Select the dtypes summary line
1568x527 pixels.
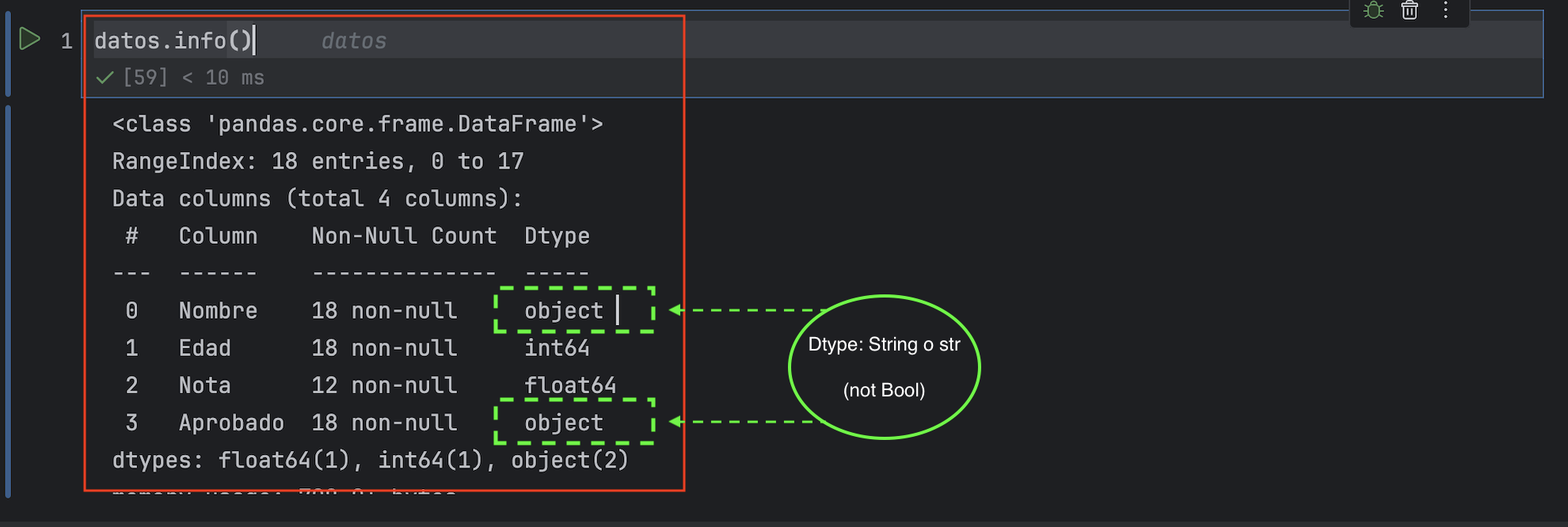coord(371,460)
